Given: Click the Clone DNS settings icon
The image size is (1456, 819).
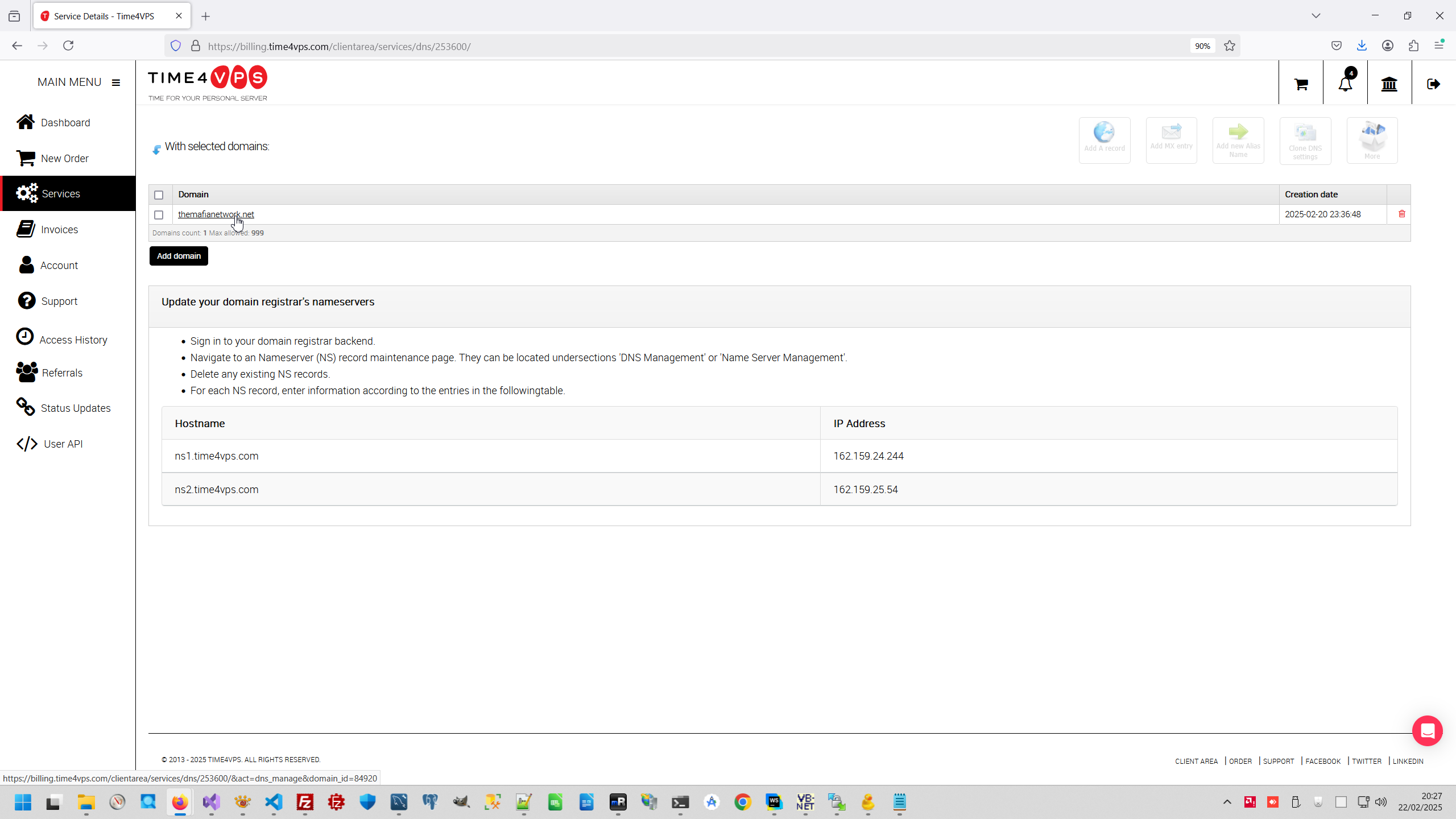Looking at the screenshot, I should tap(1305, 140).
